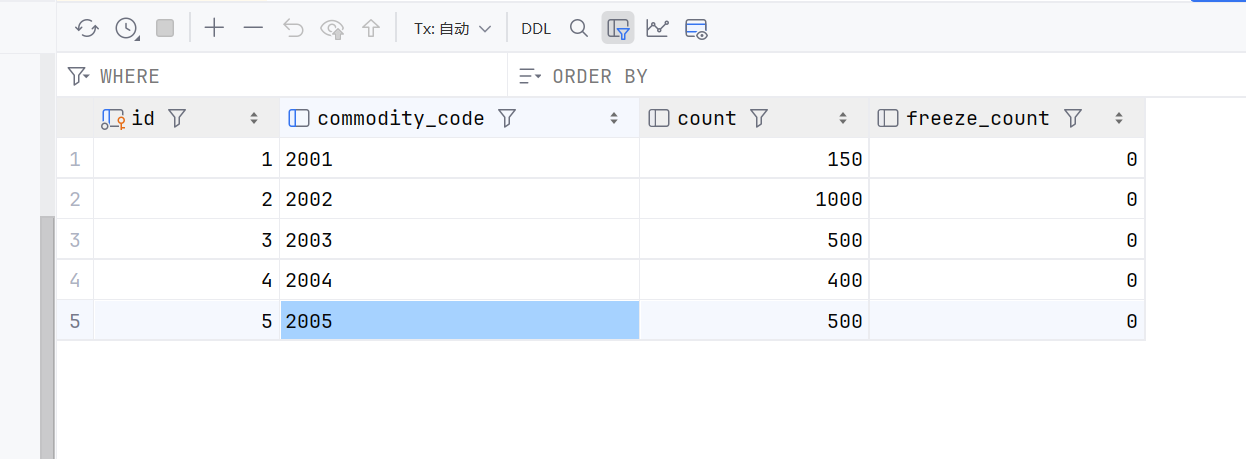Screen dimensions: 1246x459
Task: Show the table DDL
Action: (x=536, y=29)
